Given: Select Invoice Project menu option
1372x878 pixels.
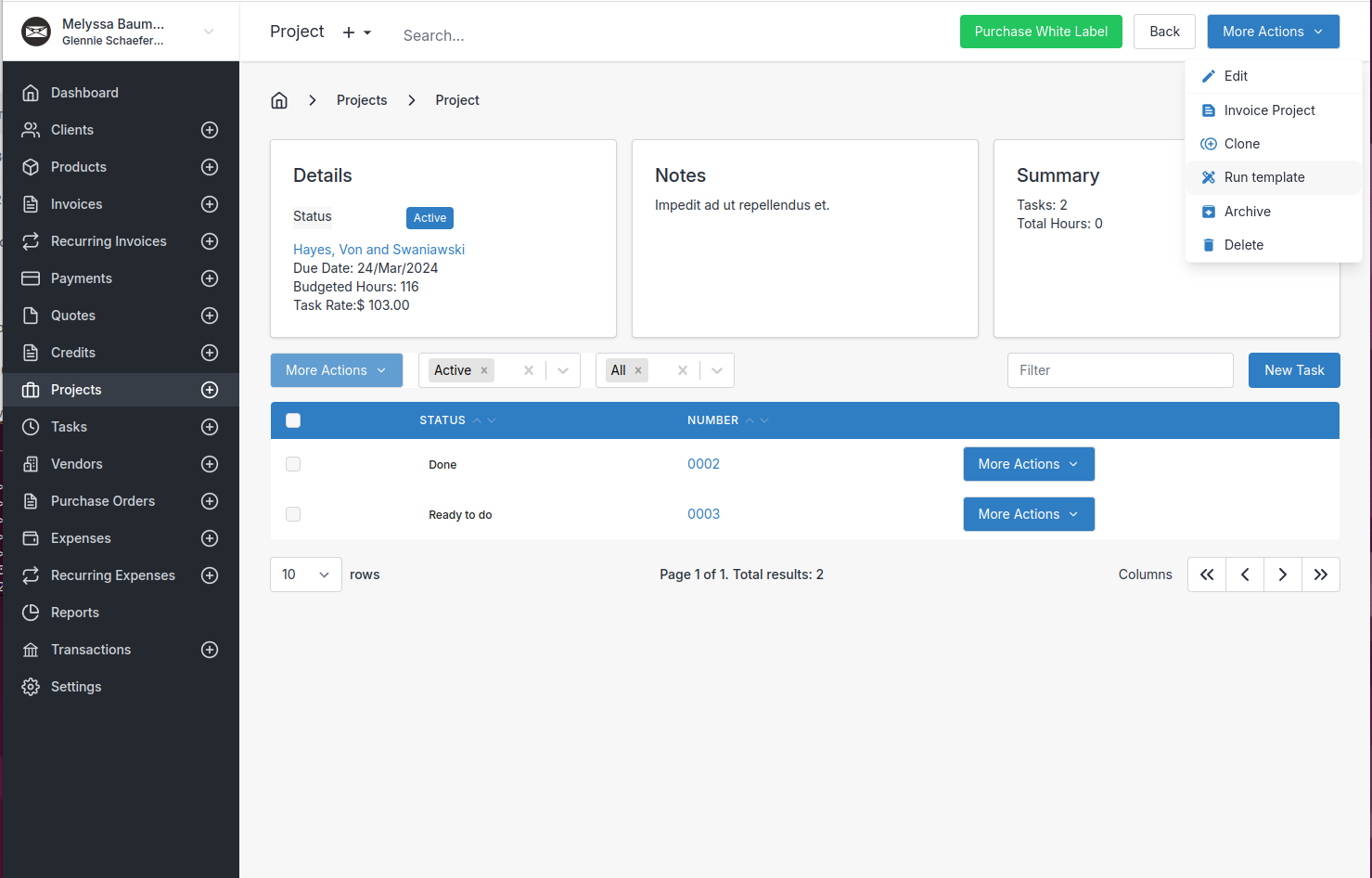Looking at the screenshot, I should (x=1269, y=110).
